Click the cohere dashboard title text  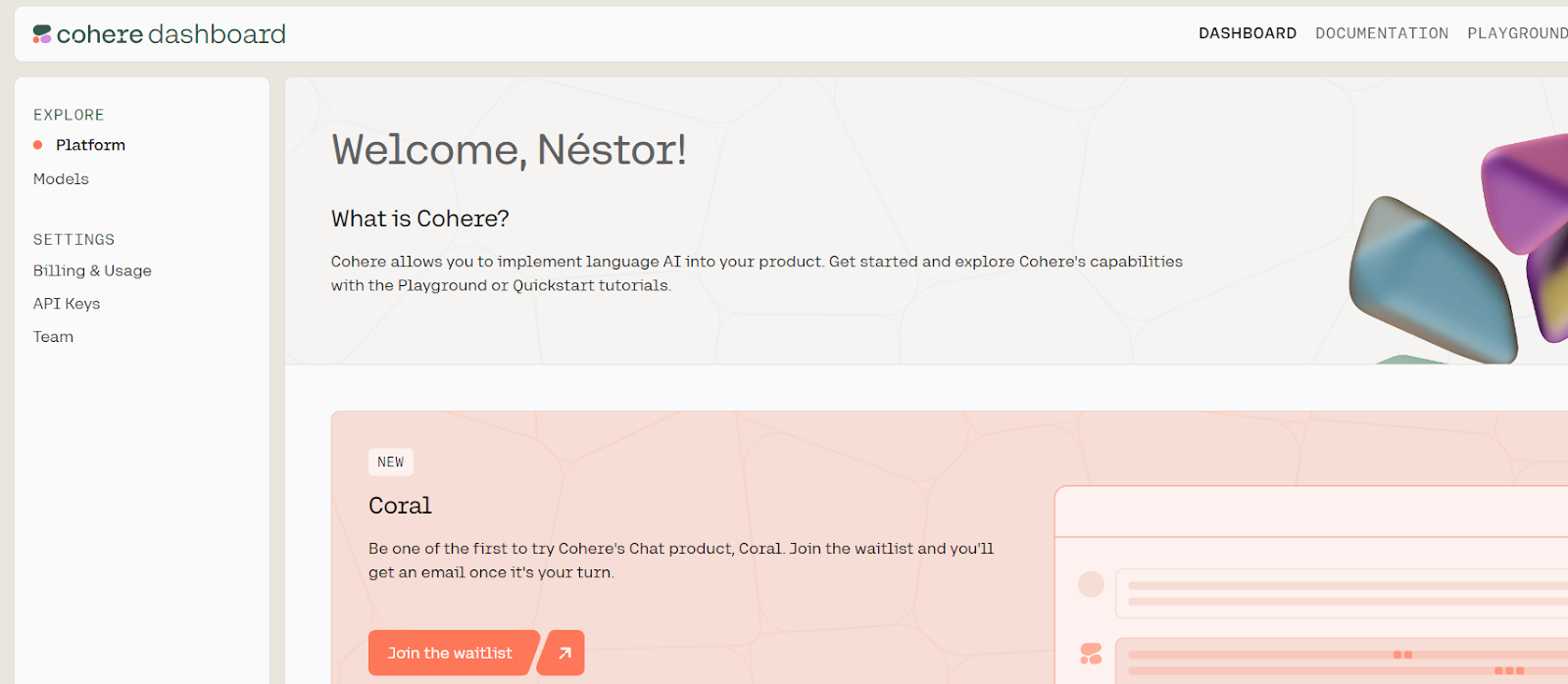click(171, 34)
